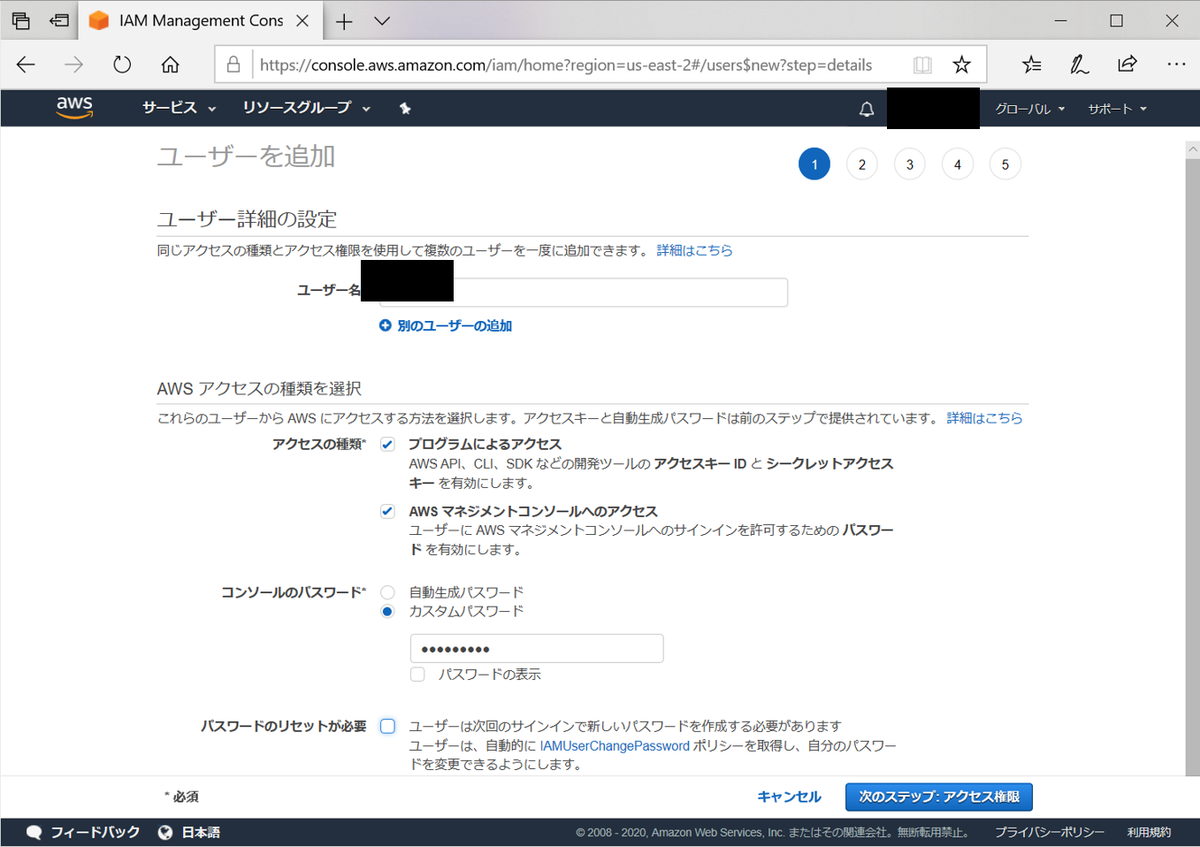Open the pin shortcuts icon in the navbar

coord(405,108)
